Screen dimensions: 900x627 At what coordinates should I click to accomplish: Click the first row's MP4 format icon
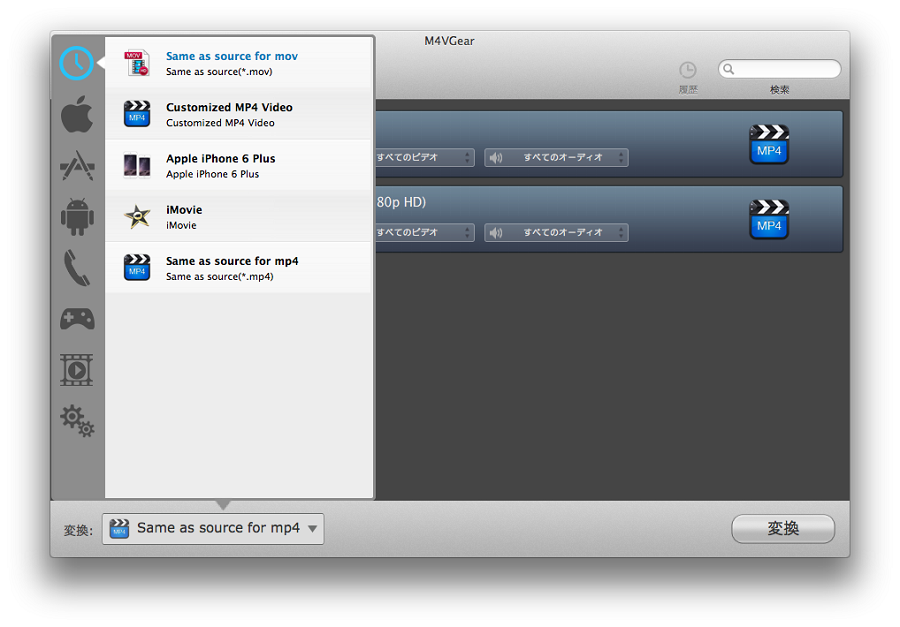coord(769,144)
